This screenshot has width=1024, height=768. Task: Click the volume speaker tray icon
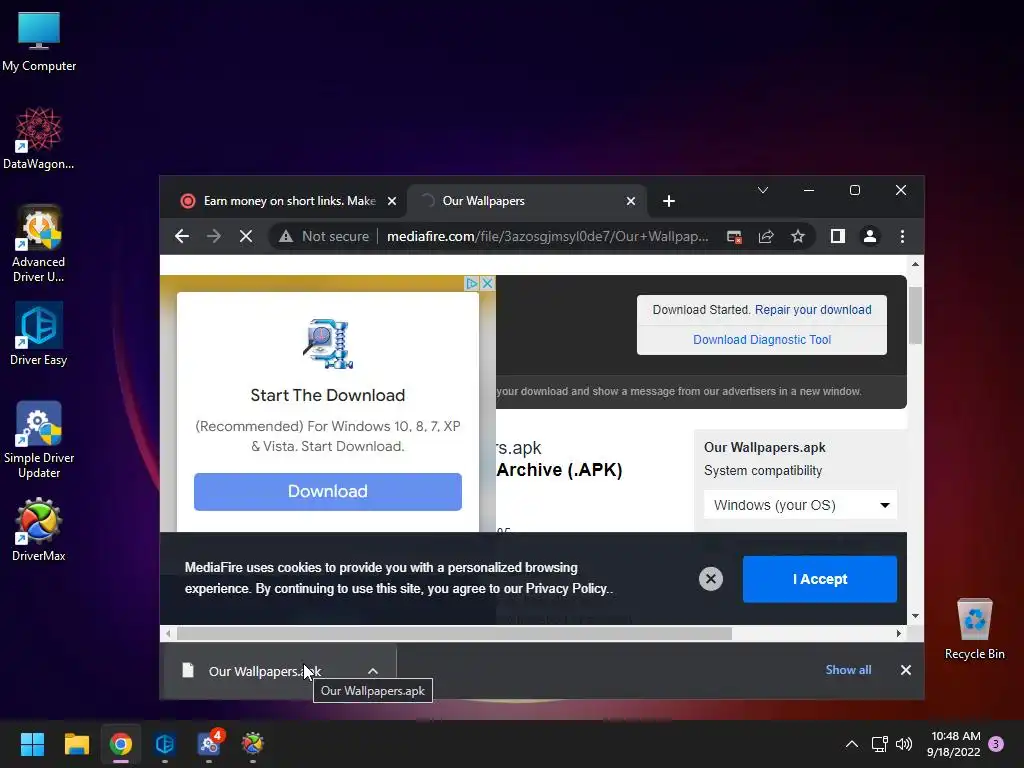(x=904, y=744)
